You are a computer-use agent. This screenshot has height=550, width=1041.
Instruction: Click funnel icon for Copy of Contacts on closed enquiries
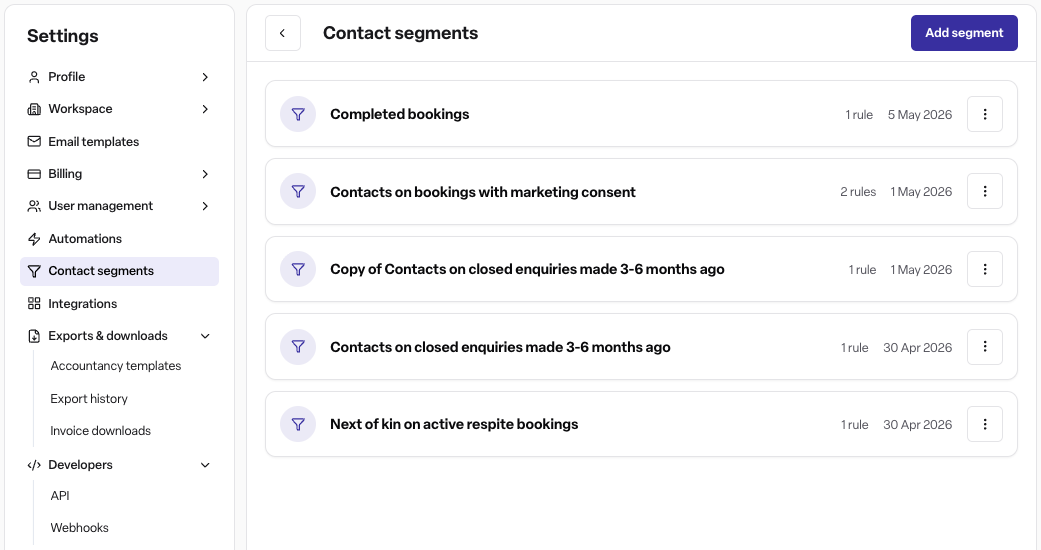coord(298,269)
